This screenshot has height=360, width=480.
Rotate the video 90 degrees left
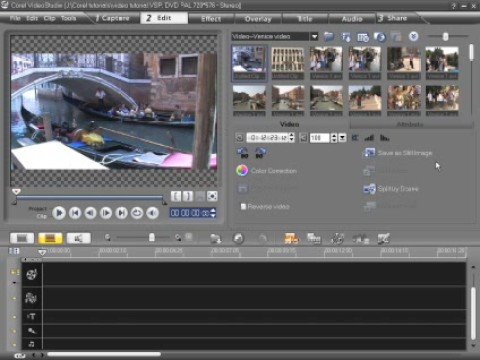point(242,153)
